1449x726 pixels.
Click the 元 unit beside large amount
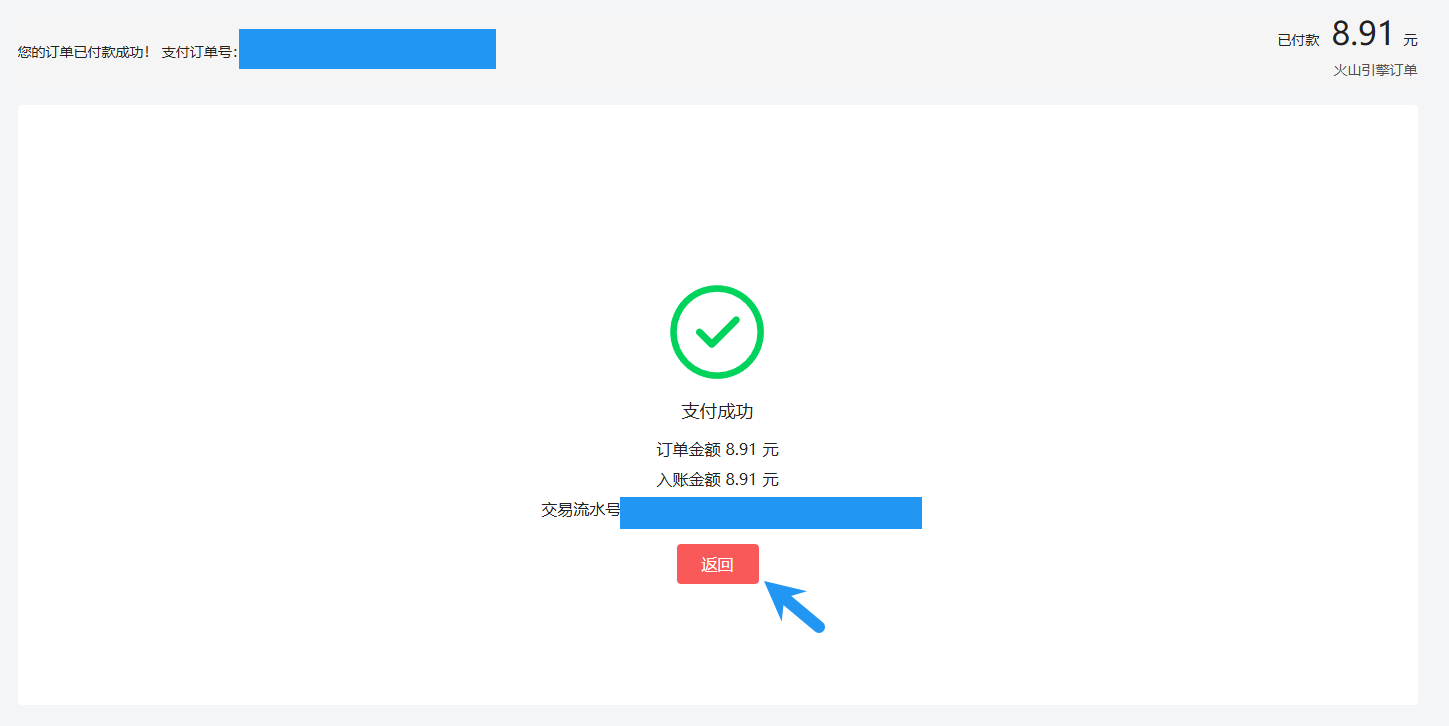point(1410,40)
